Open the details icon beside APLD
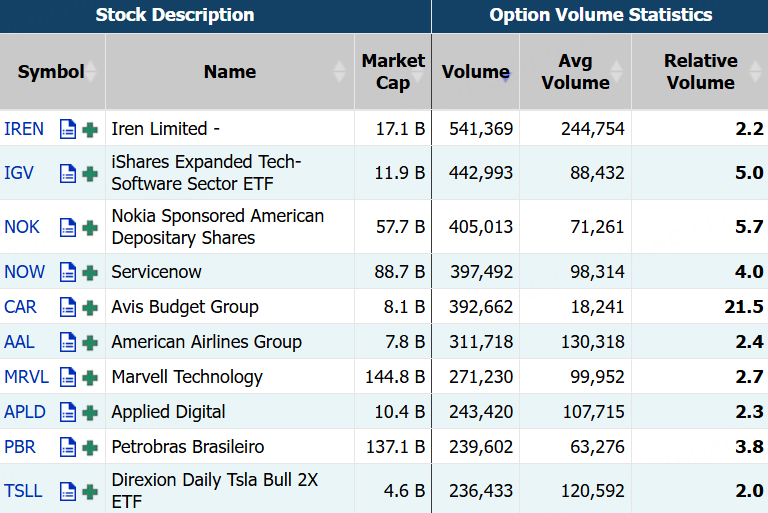 coord(68,412)
